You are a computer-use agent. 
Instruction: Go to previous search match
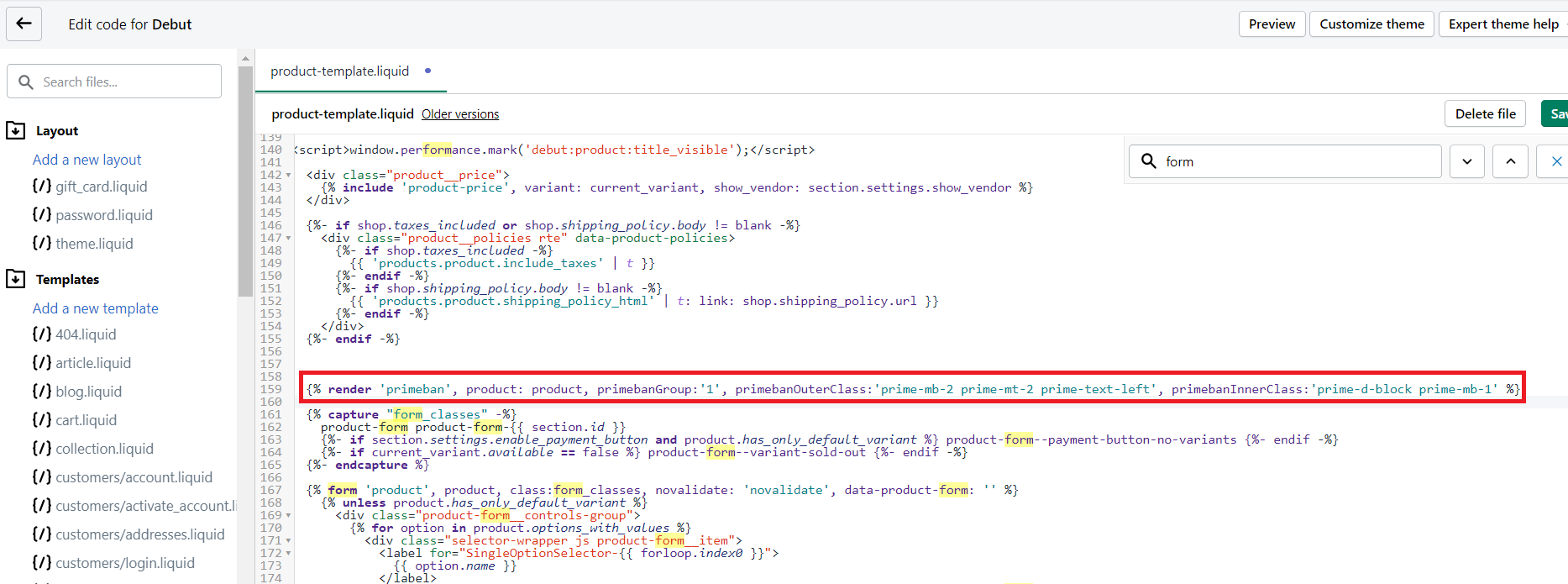tap(1511, 161)
